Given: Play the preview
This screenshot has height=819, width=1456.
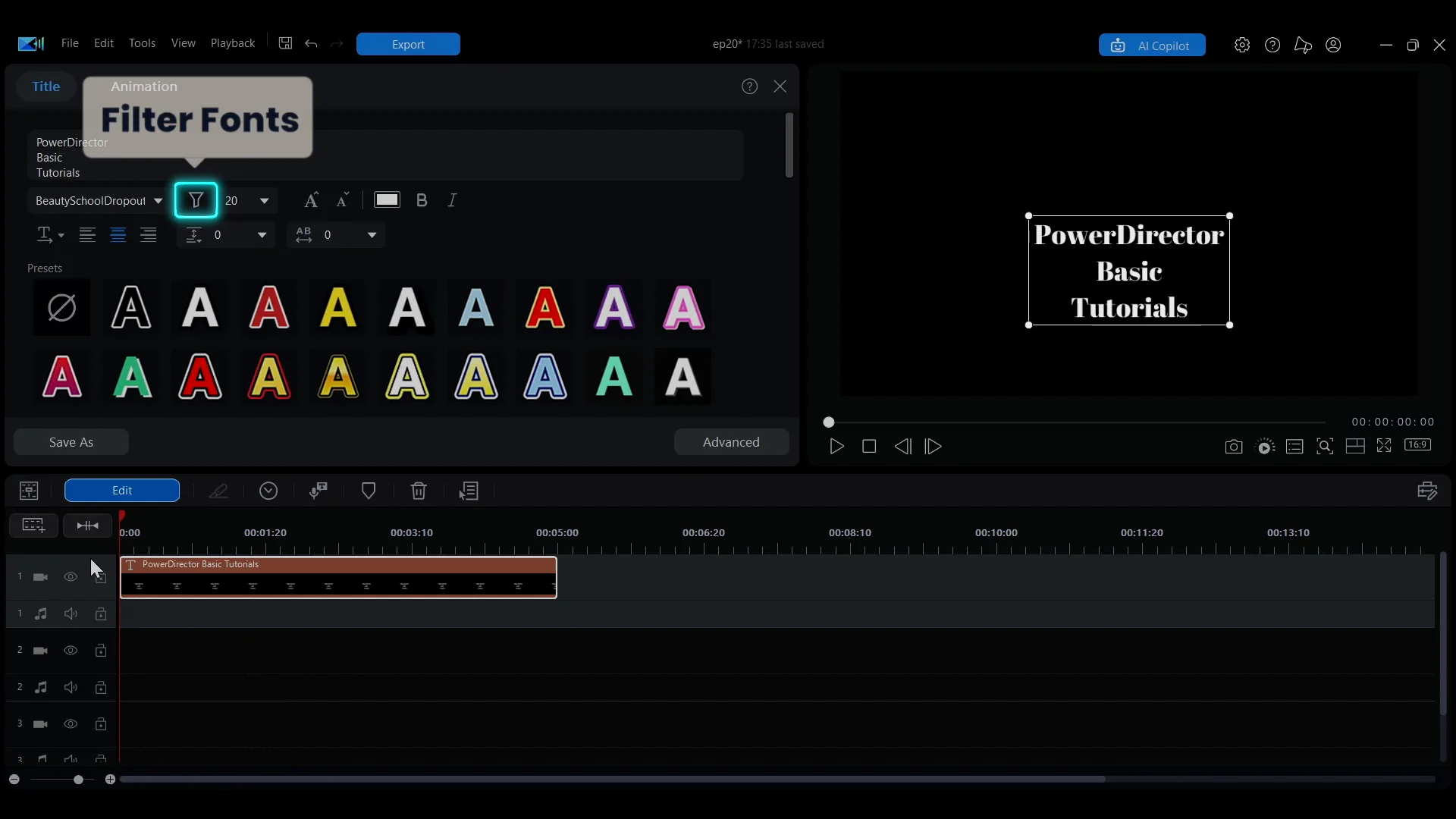Looking at the screenshot, I should 836,447.
